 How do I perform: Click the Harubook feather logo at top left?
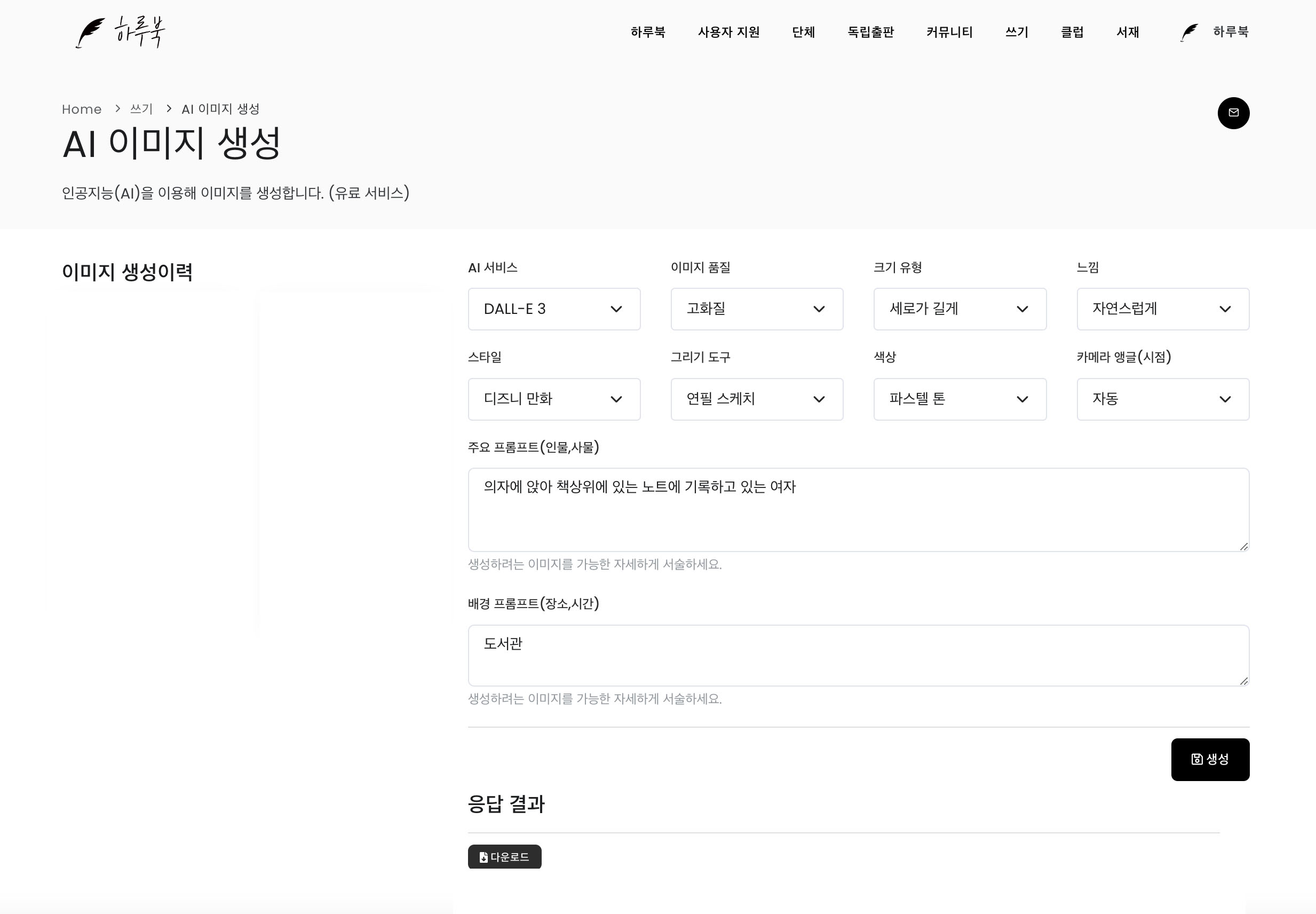click(x=120, y=32)
